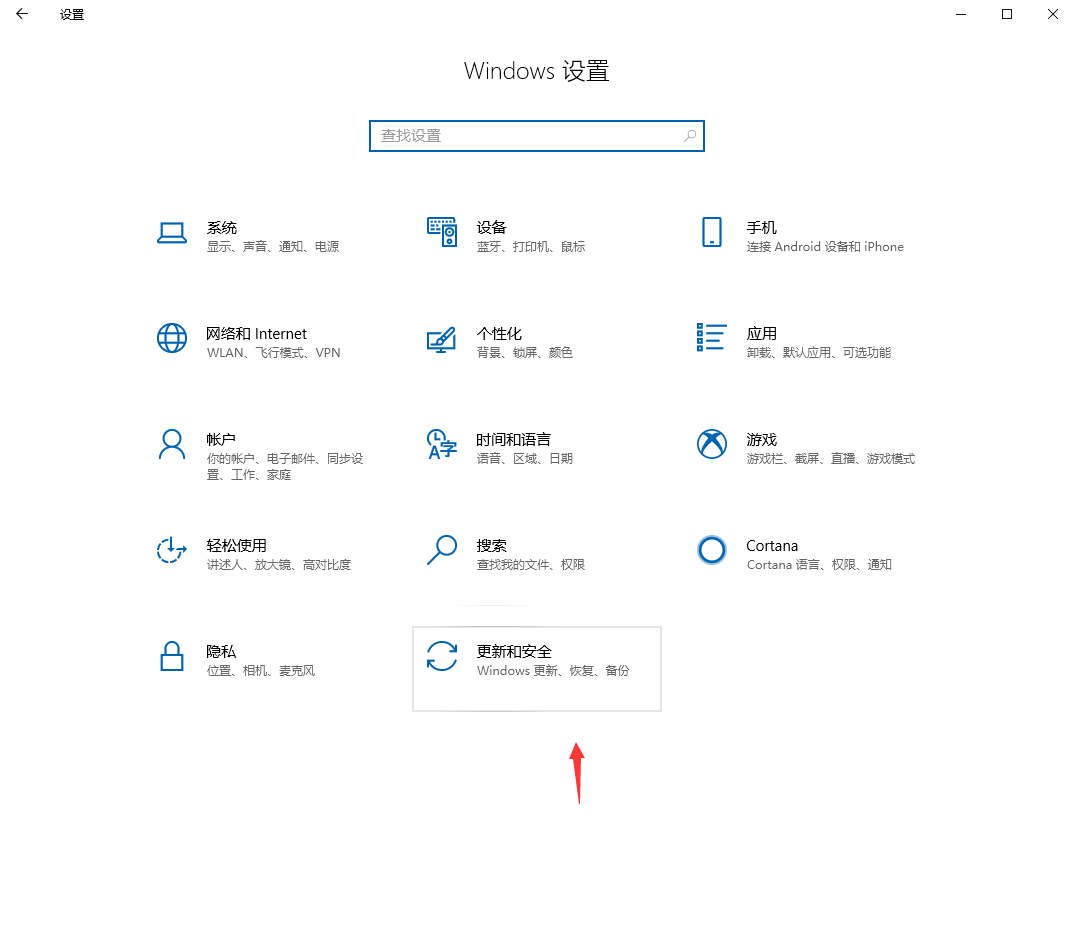Click the Update & Security refresh-arrows icon

pyautogui.click(x=442, y=655)
